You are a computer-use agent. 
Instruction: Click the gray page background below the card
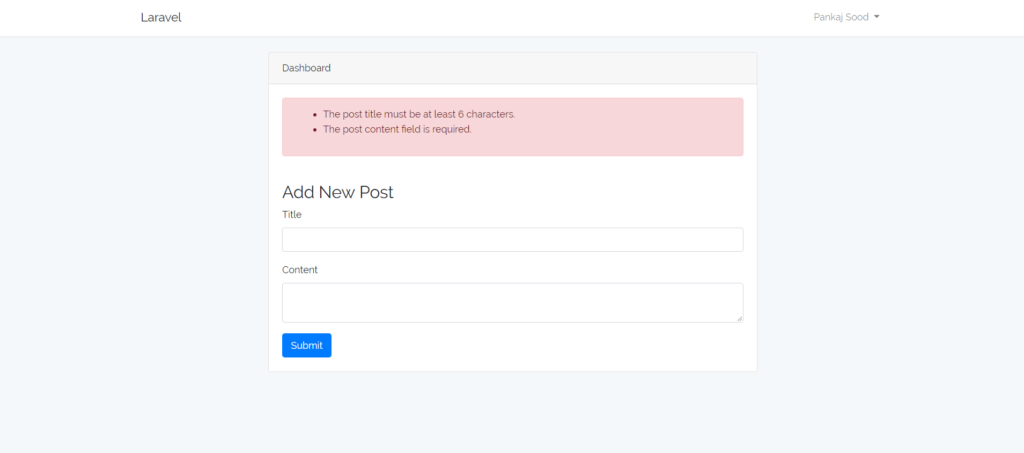[x=513, y=413]
